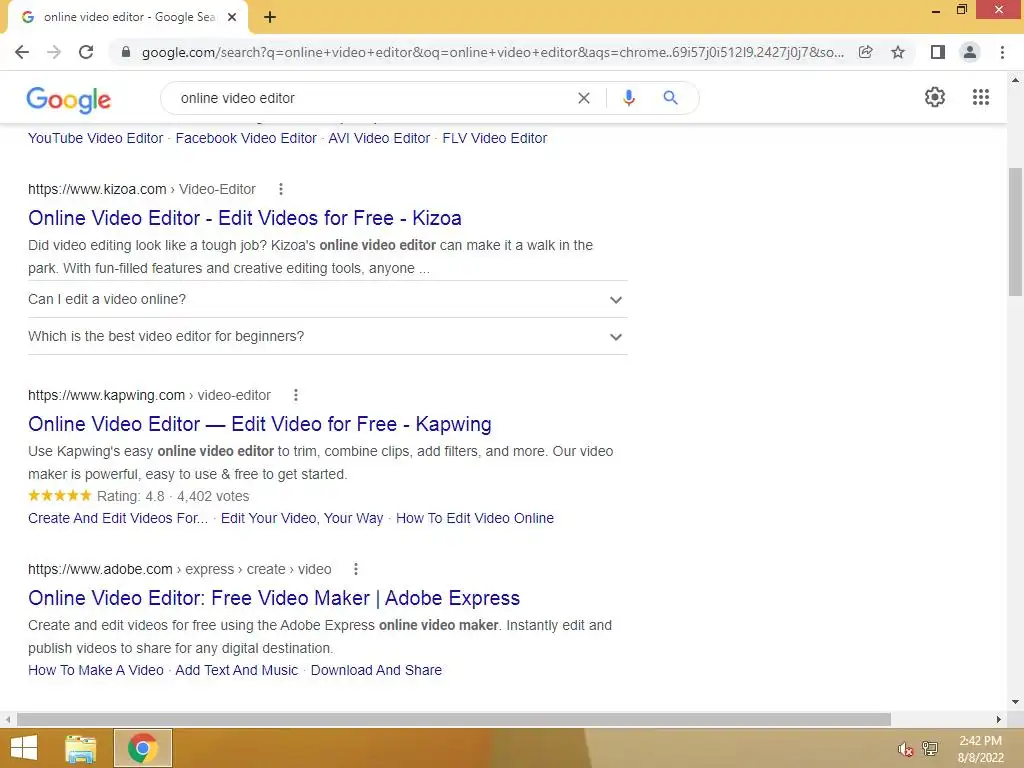1024x768 pixels.
Task: Click the Kizoa URL breadcrumb text
Action: 142,189
